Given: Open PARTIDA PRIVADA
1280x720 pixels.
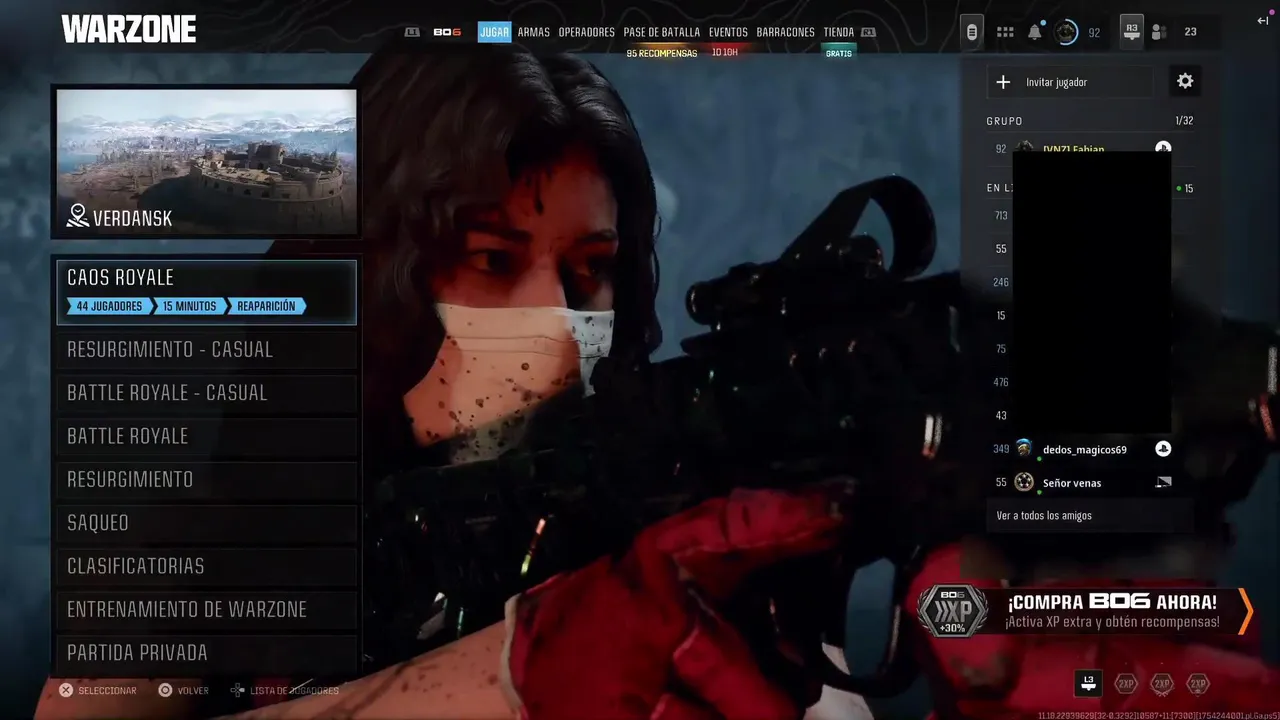Looking at the screenshot, I should point(206,653).
